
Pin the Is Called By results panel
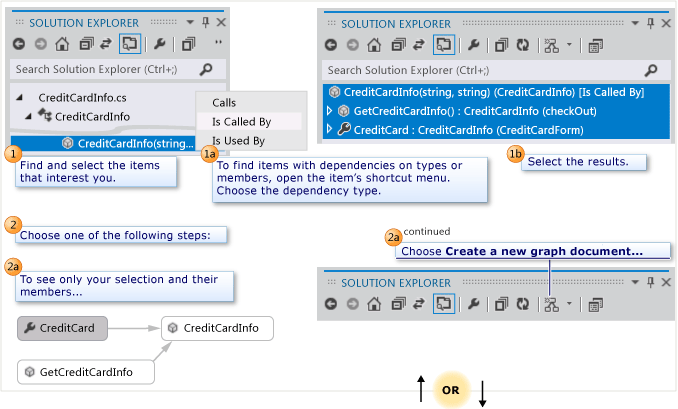[650, 23]
